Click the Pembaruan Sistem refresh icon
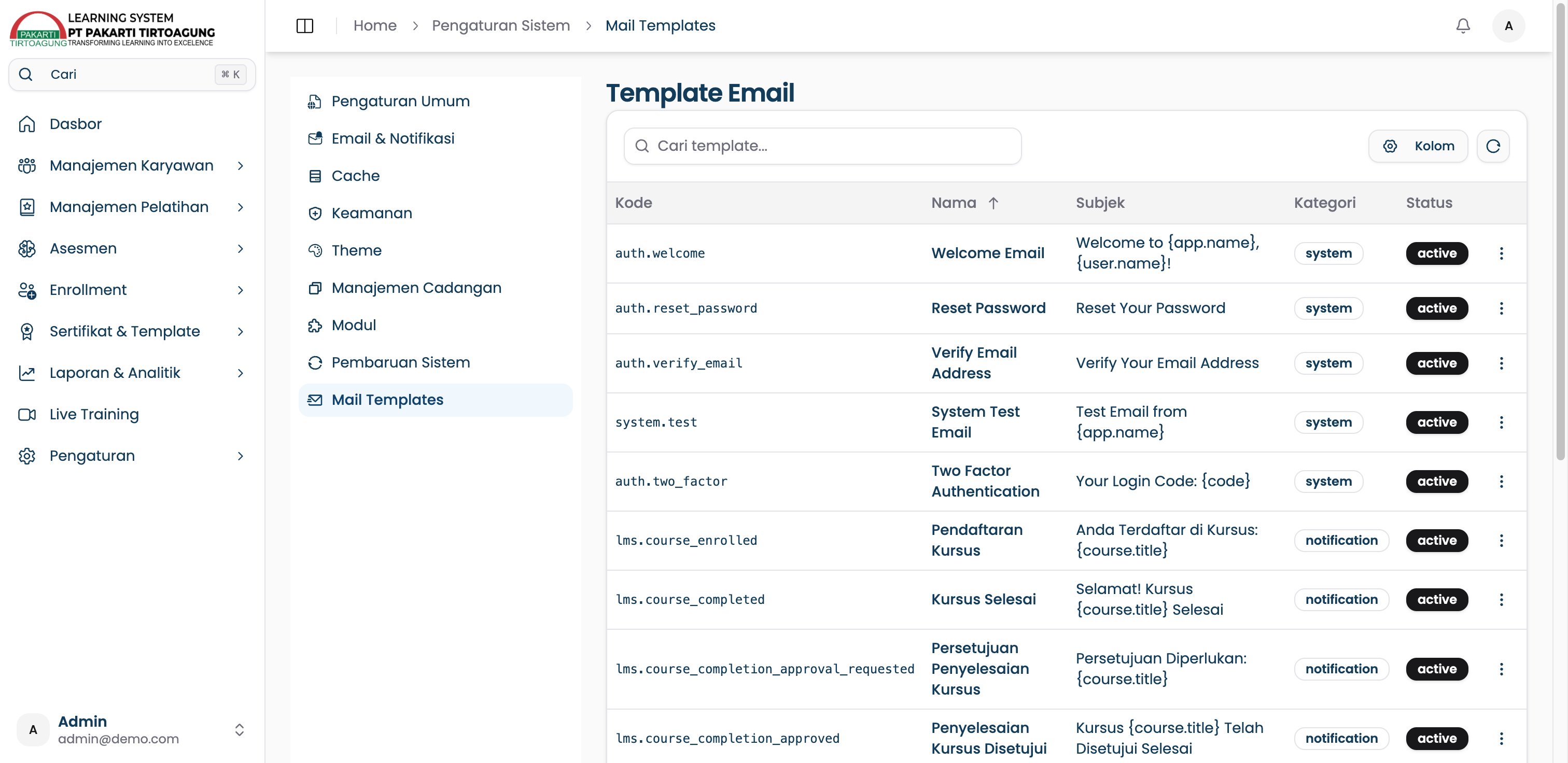The image size is (1568, 763). coord(315,363)
